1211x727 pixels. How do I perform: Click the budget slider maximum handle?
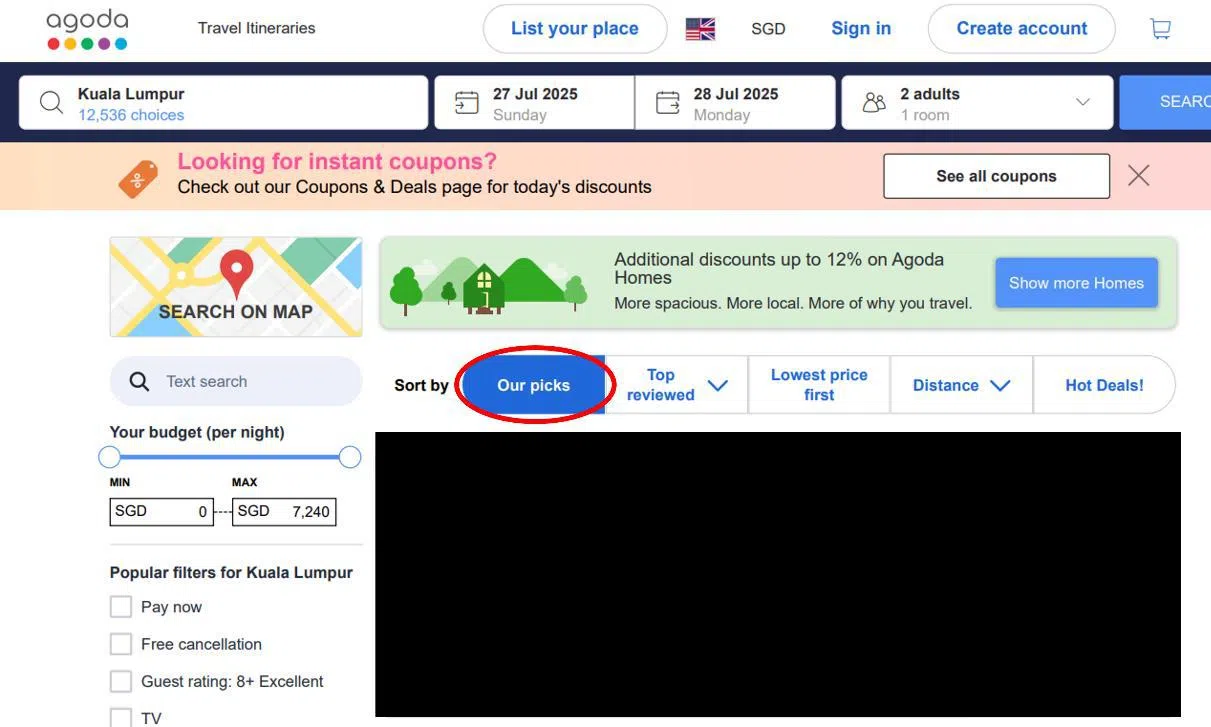[x=350, y=457]
